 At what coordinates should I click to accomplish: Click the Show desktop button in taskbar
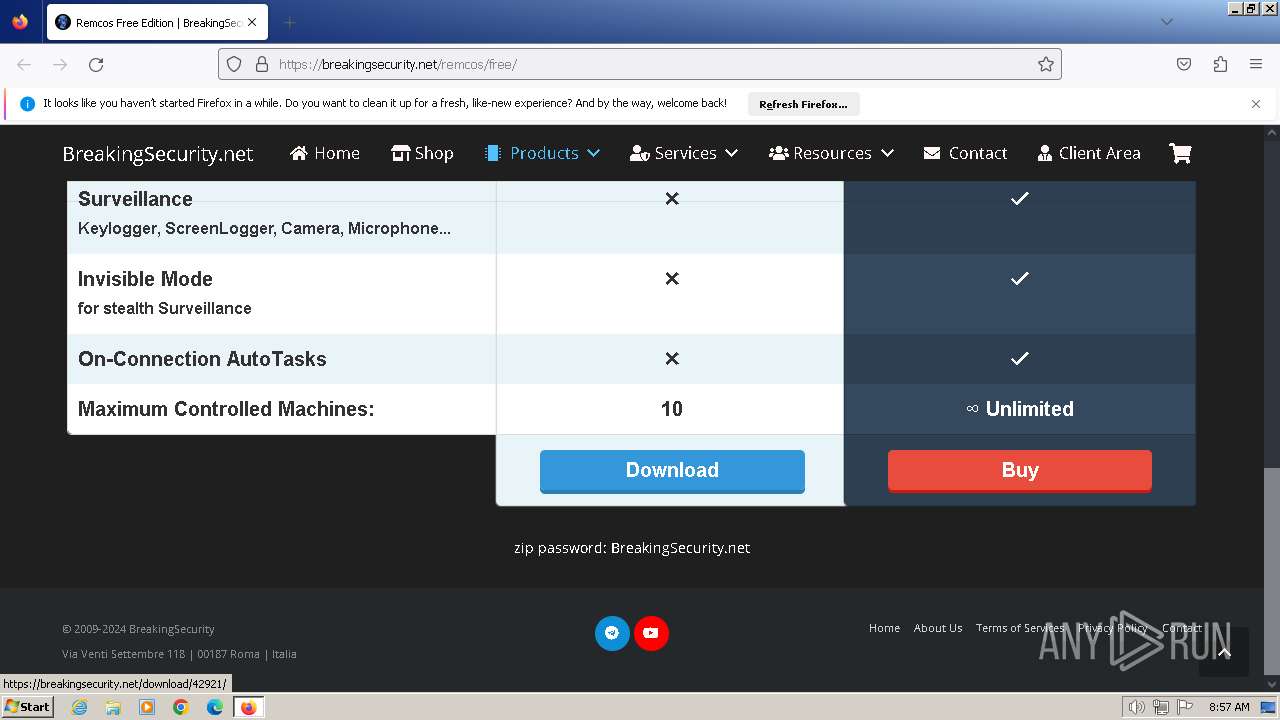[1268, 707]
